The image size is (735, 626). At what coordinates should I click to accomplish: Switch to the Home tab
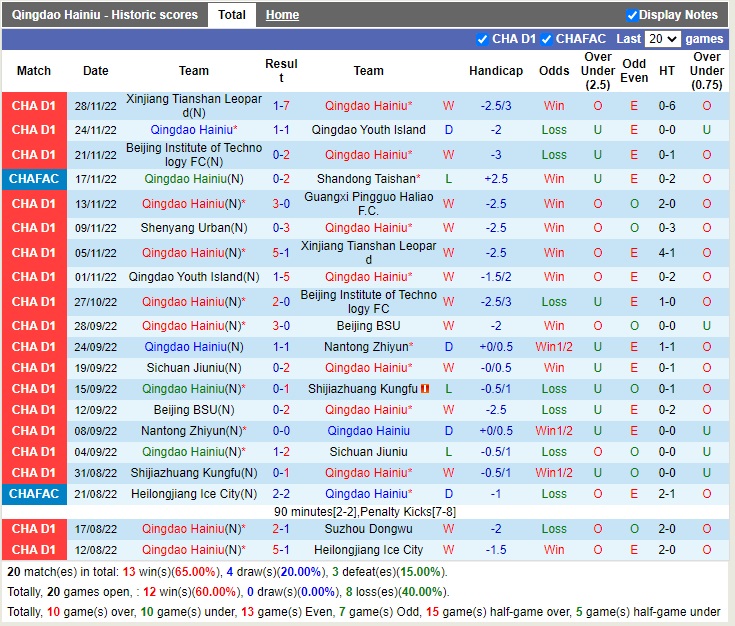coord(282,15)
